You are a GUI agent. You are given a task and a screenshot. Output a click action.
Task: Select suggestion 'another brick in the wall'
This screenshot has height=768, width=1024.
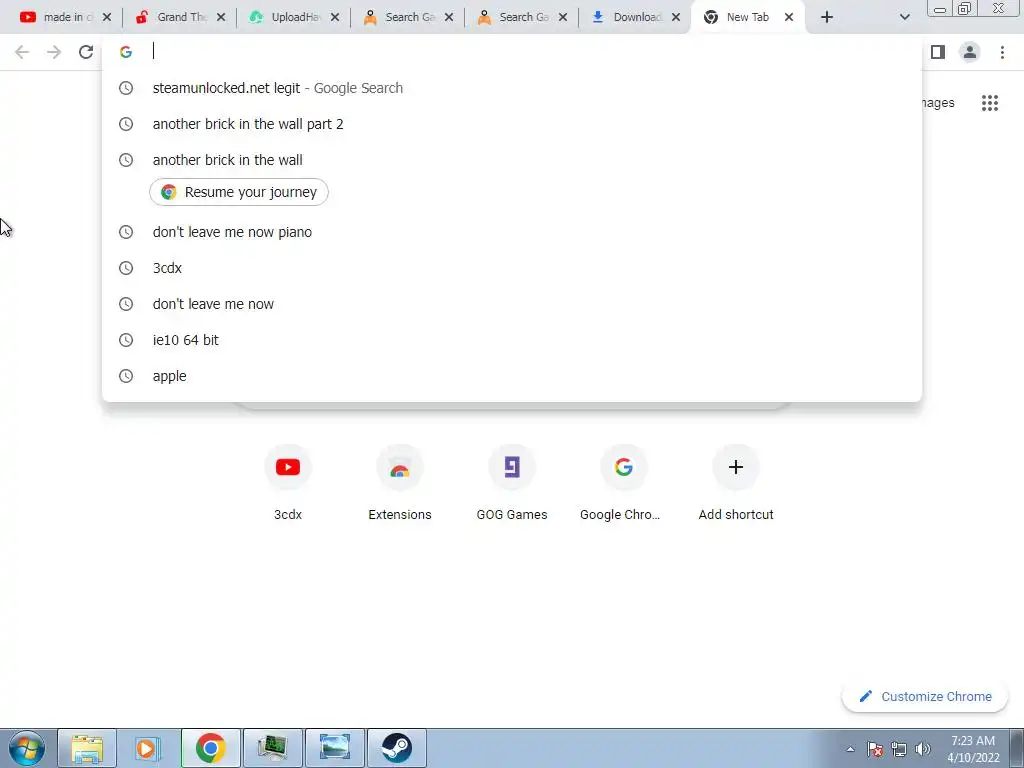pos(512,160)
